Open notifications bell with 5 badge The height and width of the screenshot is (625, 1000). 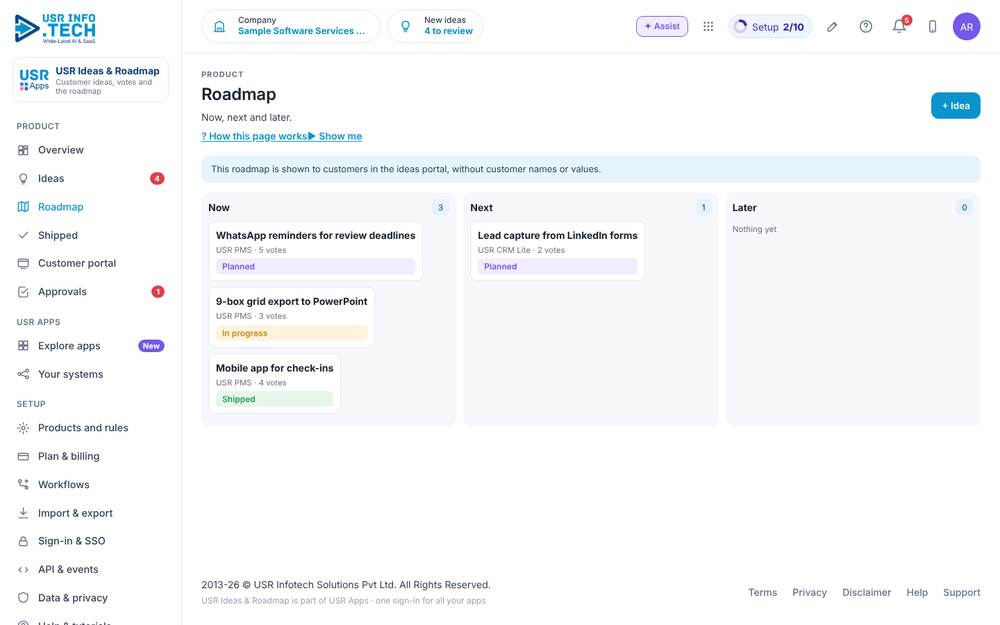899,26
